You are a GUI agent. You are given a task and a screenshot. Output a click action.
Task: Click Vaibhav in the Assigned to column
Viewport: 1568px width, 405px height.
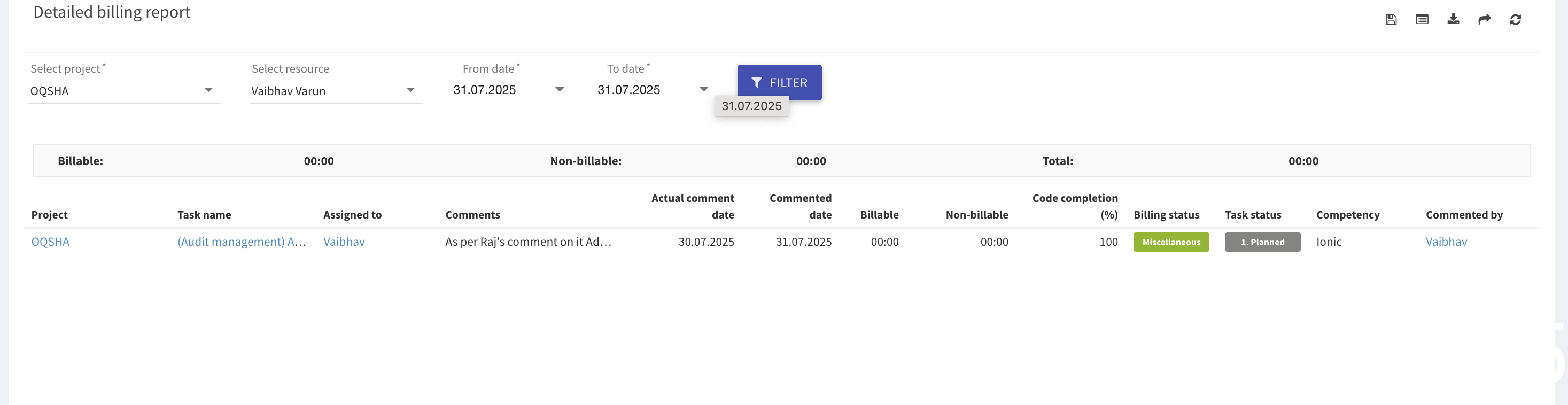coord(344,242)
